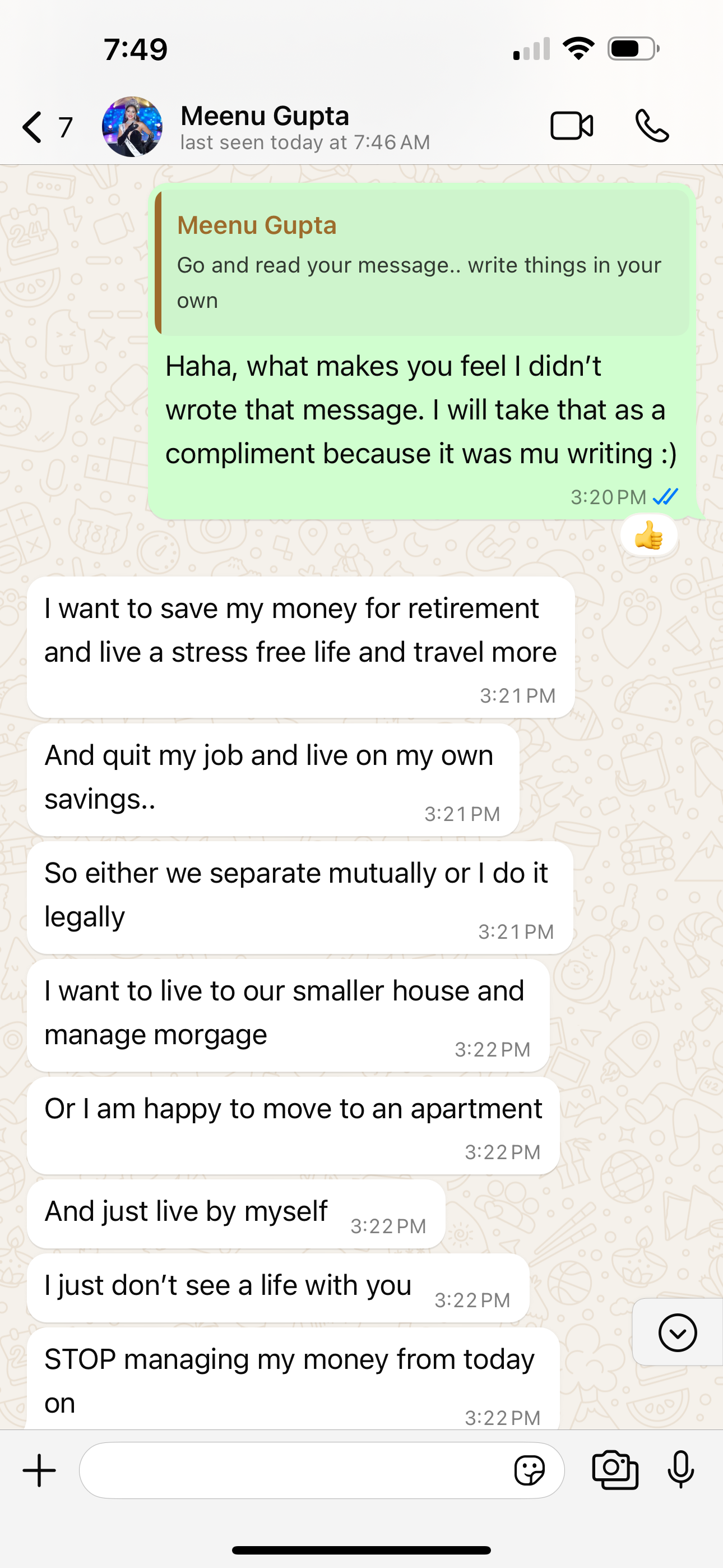Start a voice call using phone icon
The height and width of the screenshot is (1568, 723).
[x=652, y=127]
